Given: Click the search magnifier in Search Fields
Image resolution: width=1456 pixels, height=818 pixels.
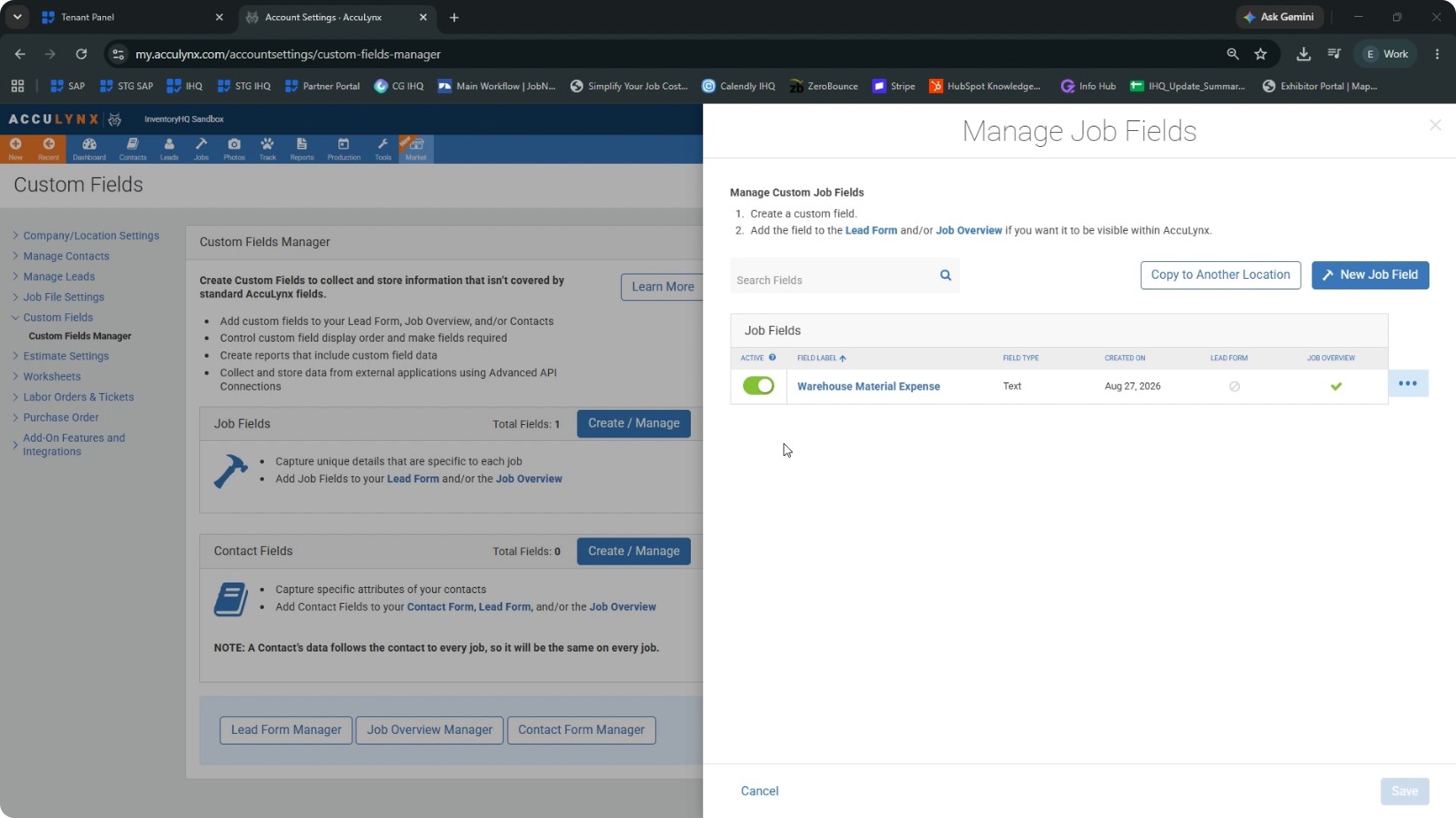Looking at the screenshot, I should pos(945,275).
